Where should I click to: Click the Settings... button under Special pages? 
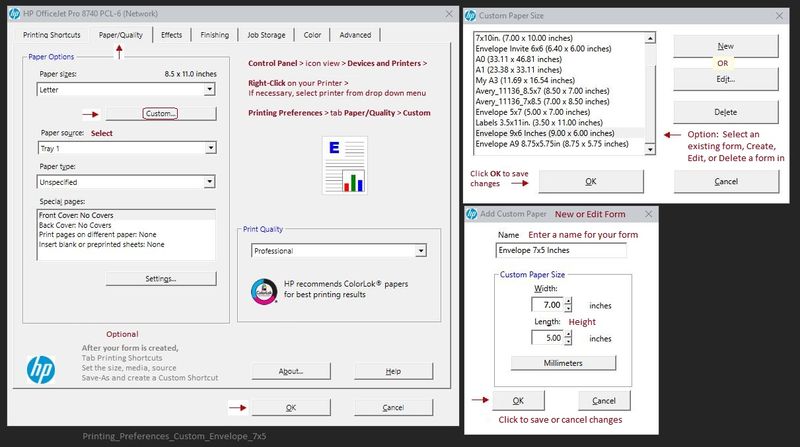click(161, 279)
